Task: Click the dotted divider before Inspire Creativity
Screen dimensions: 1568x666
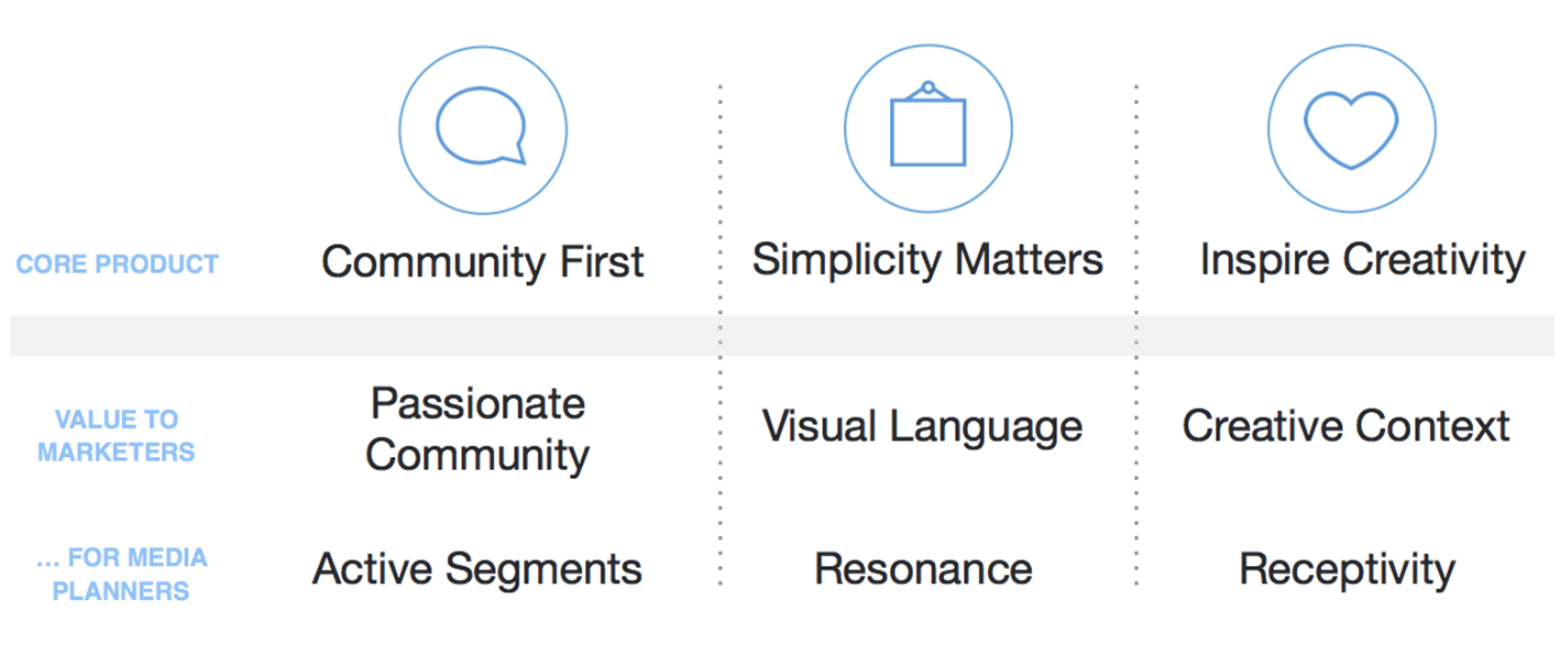Action: coord(1136,336)
